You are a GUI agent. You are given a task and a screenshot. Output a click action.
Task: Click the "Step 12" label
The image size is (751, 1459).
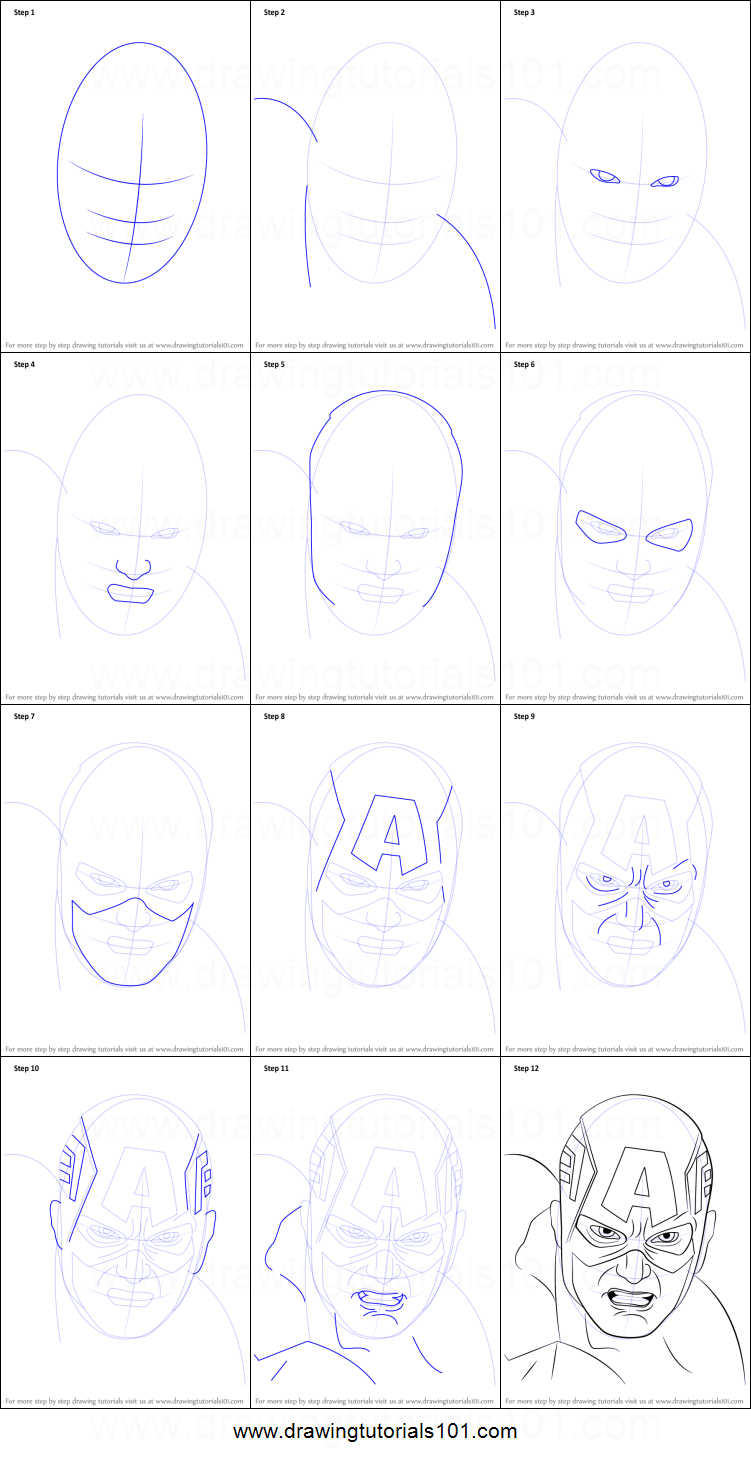pos(527,1069)
